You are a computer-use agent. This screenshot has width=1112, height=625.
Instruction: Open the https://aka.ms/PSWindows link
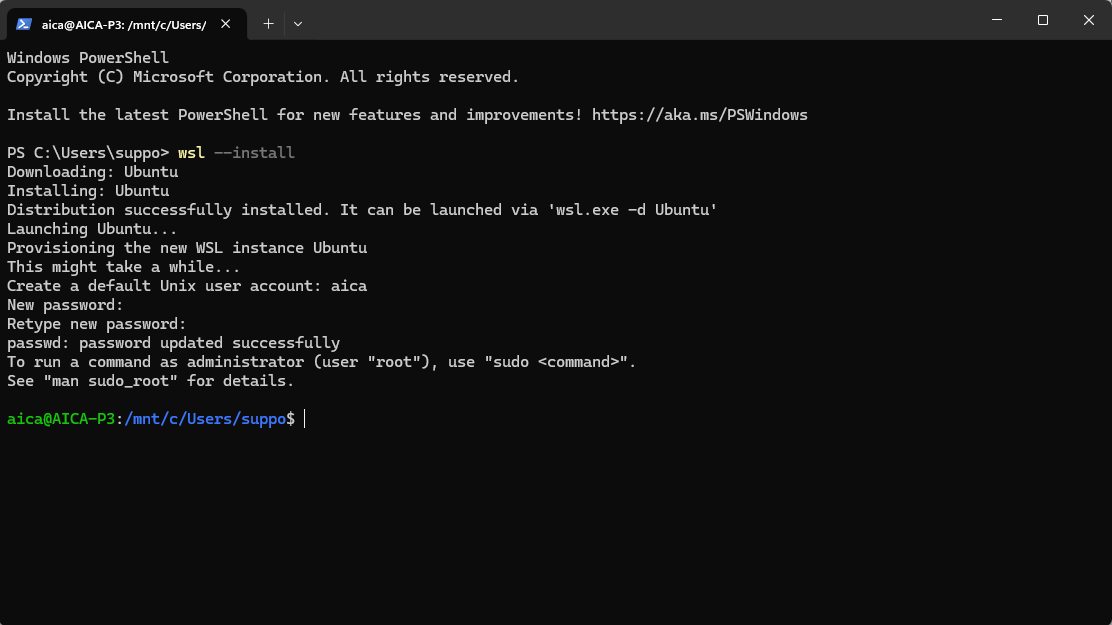(699, 115)
